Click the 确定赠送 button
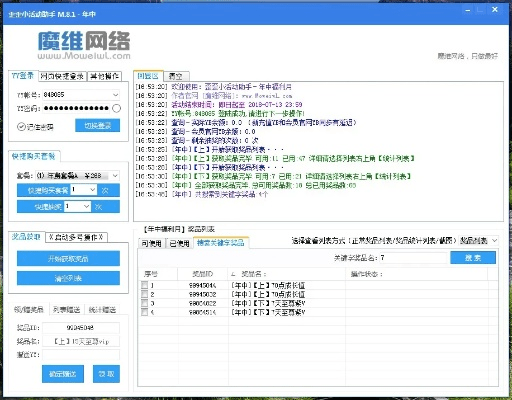 tap(63, 374)
